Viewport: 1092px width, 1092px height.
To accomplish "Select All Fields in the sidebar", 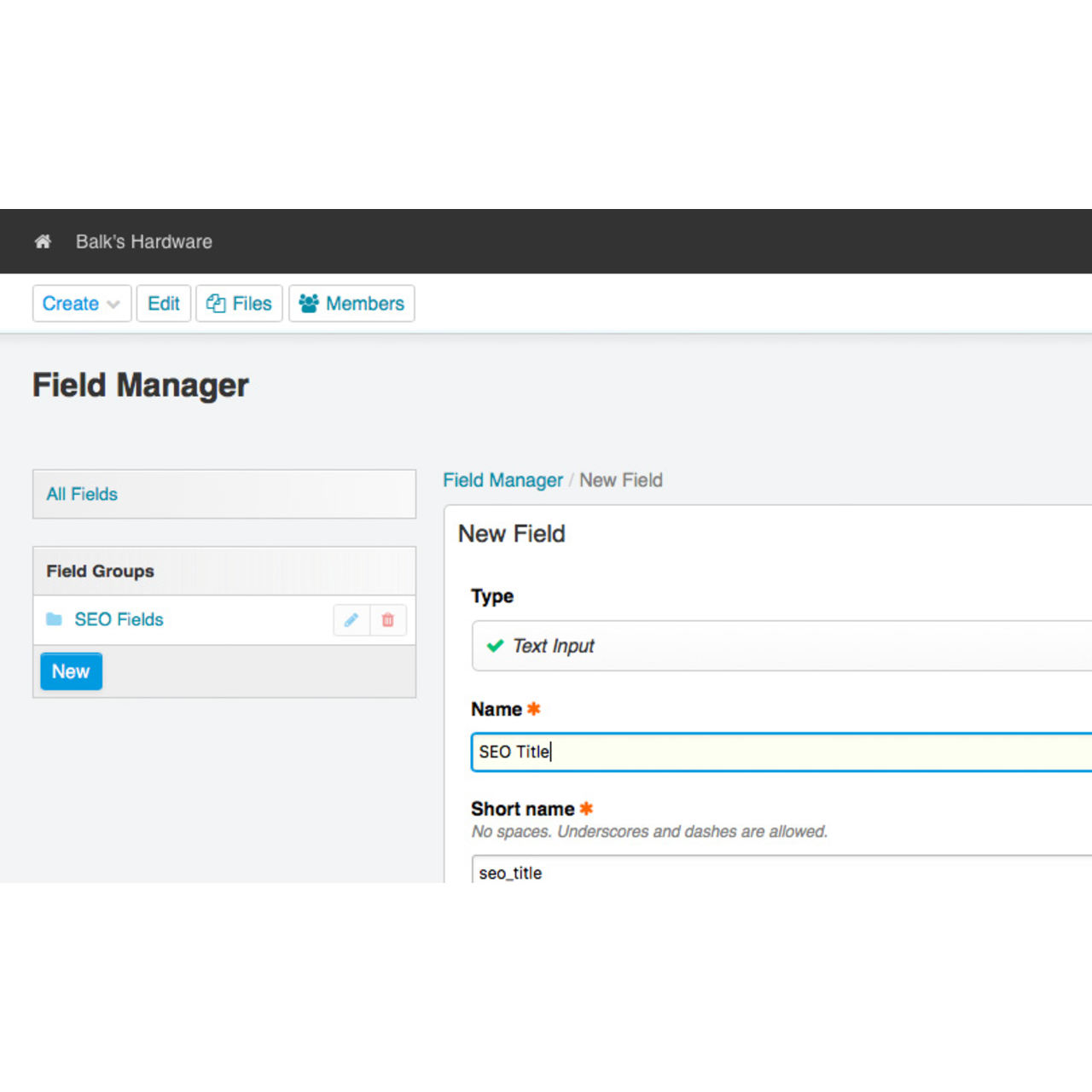I will [82, 494].
